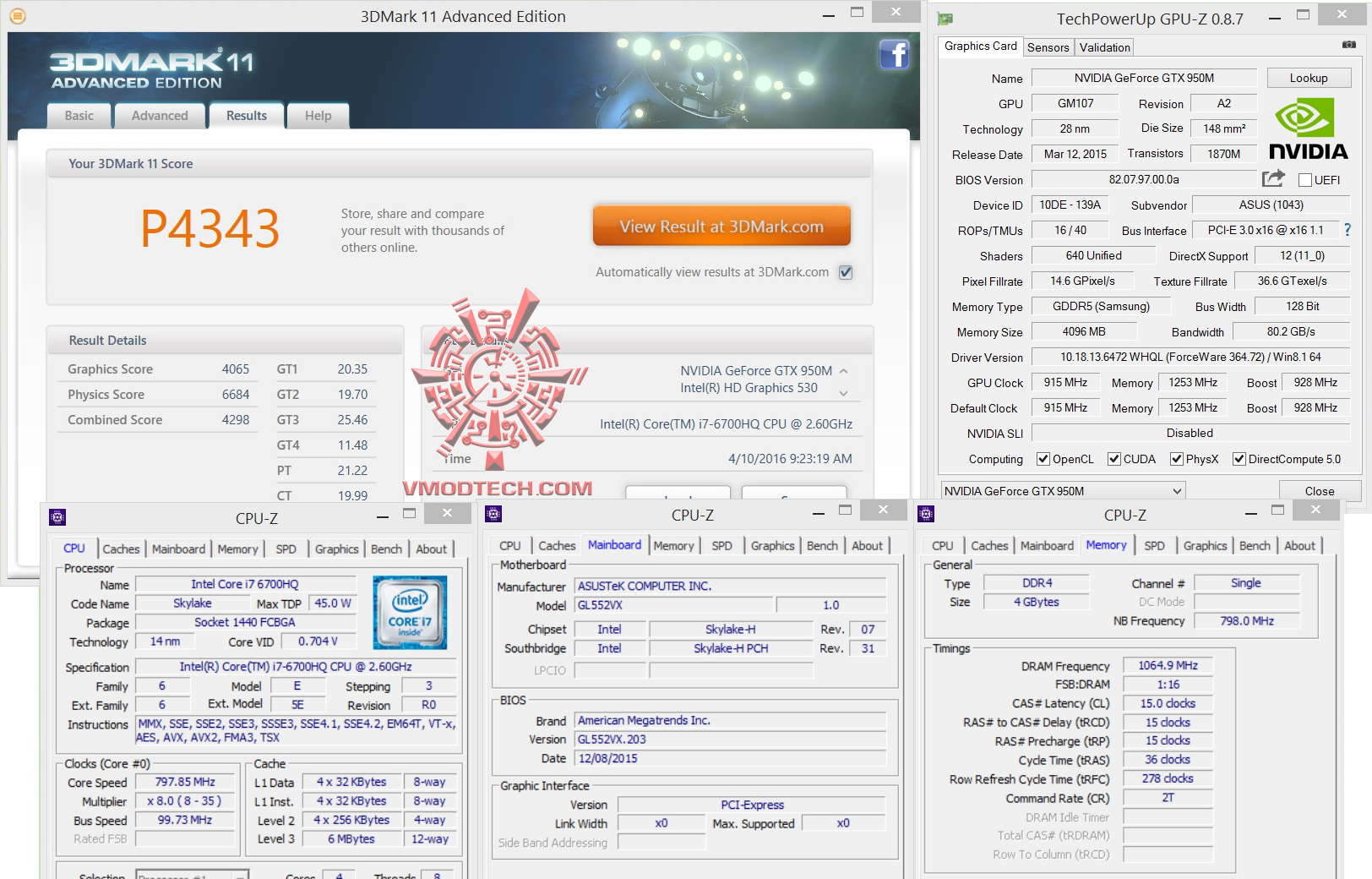Click the Intel Core i7 badge in CPU-Z
The image size is (1372, 879).
point(410,612)
